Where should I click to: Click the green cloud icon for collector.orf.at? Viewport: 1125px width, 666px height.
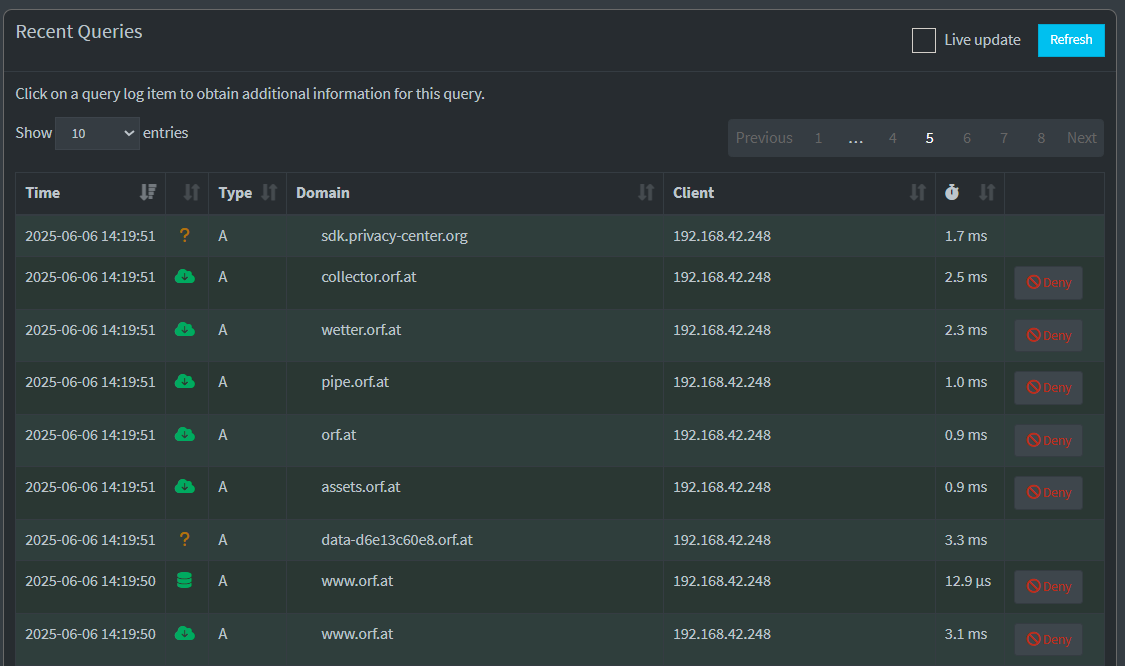click(x=184, y=277)
